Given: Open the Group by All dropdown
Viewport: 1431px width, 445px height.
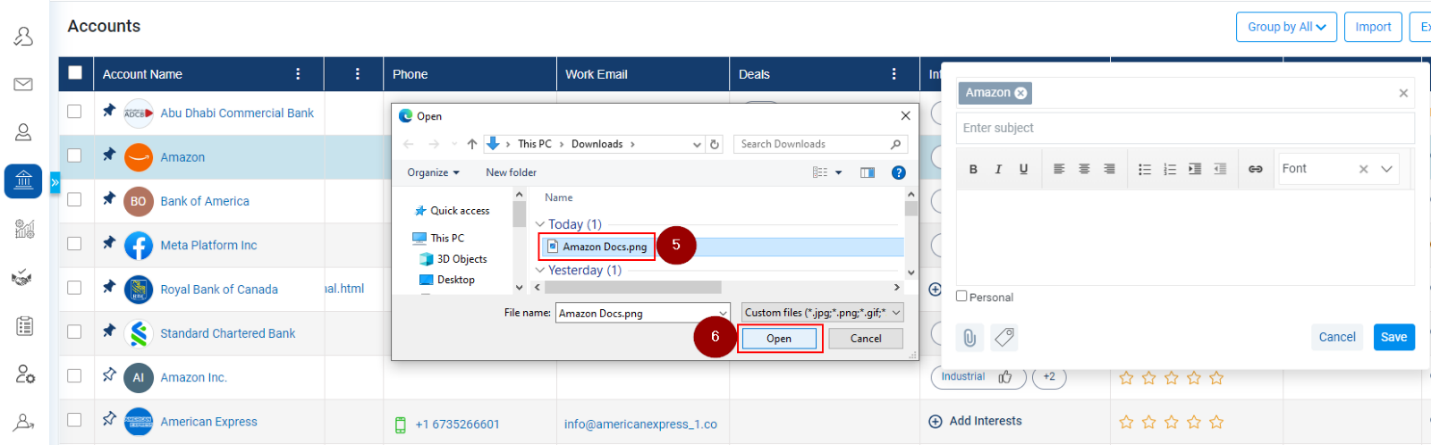Looking at the screenshot, I should [1287, 27].
